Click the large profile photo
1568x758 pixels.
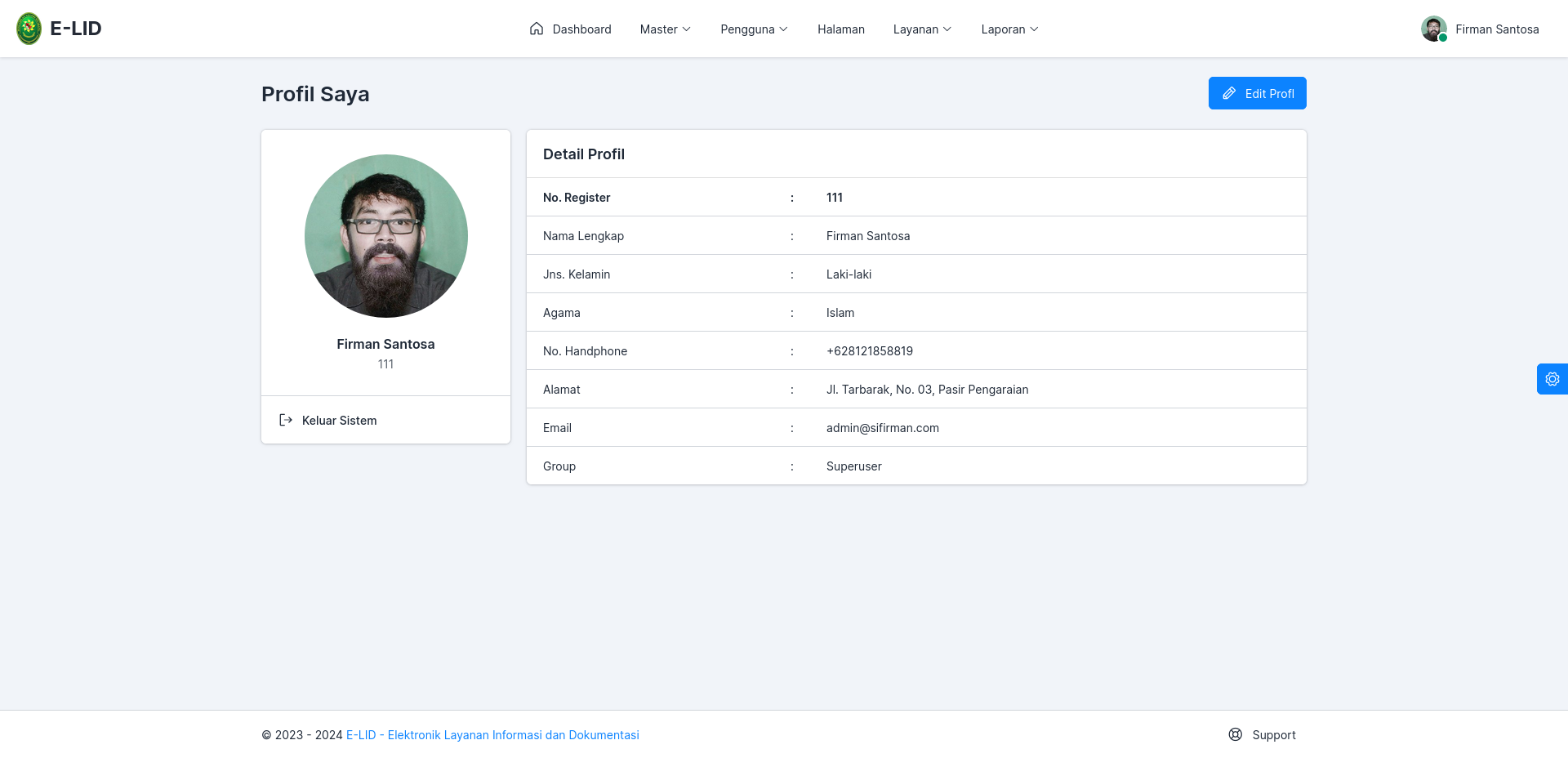click(386, 236)
